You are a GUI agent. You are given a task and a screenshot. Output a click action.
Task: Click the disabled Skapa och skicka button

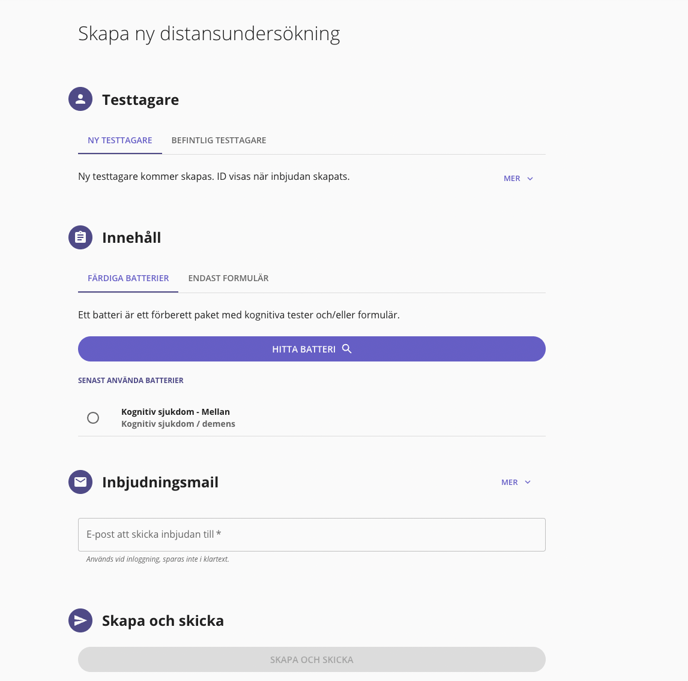[312, 659]
